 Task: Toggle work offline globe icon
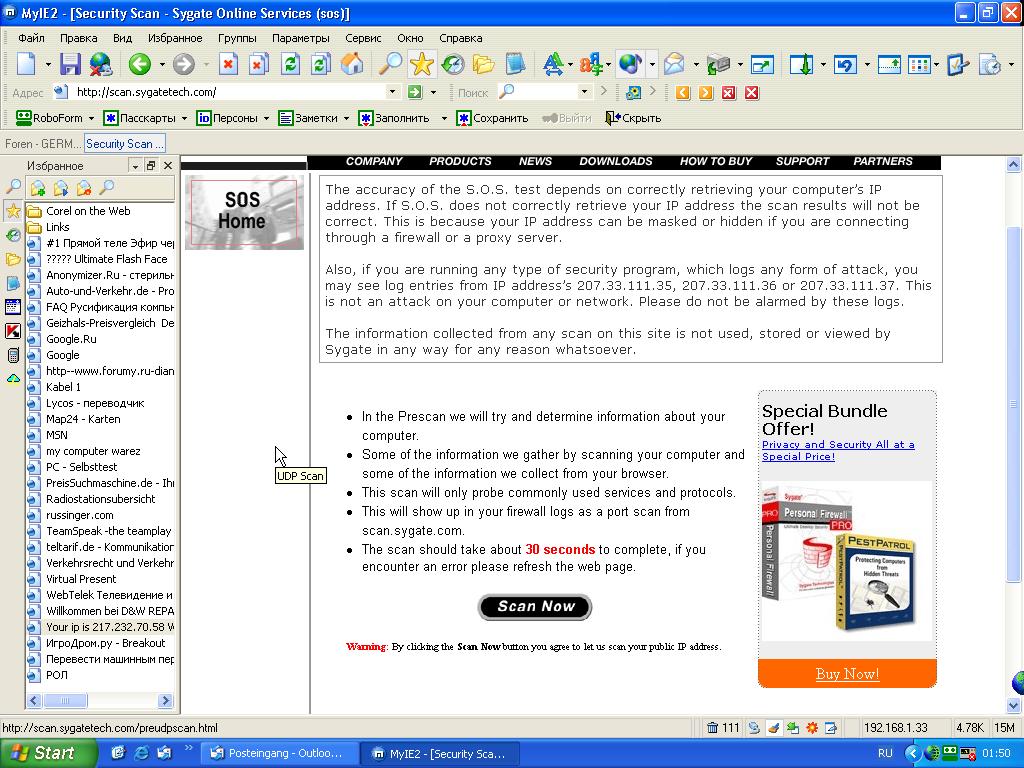101,64
